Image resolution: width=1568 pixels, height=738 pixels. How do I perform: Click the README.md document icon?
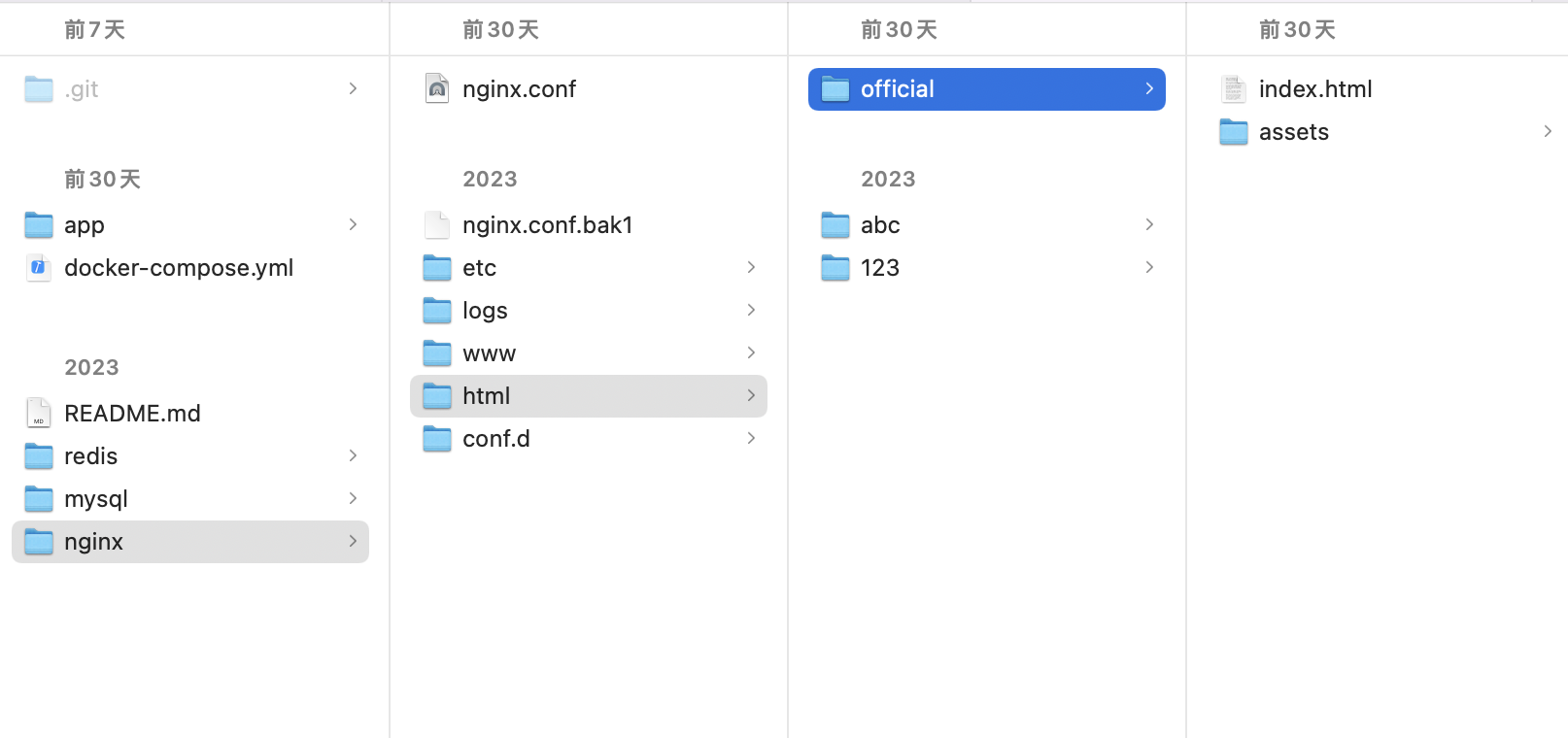pyautogui.click(x=38, y=414)
